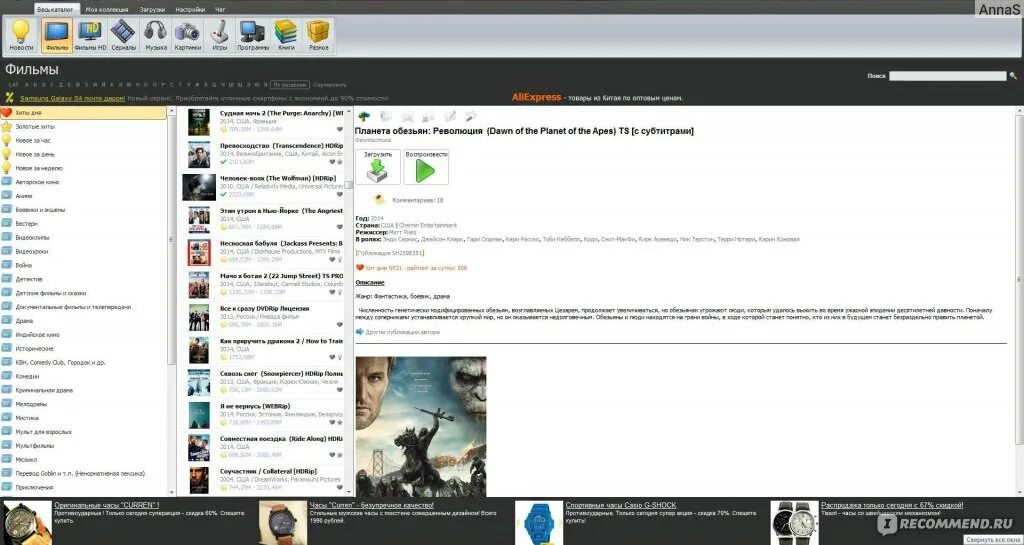Select Хиты дня in the sidebar
The image size is (1024, 545).
[x=84, y=113]
